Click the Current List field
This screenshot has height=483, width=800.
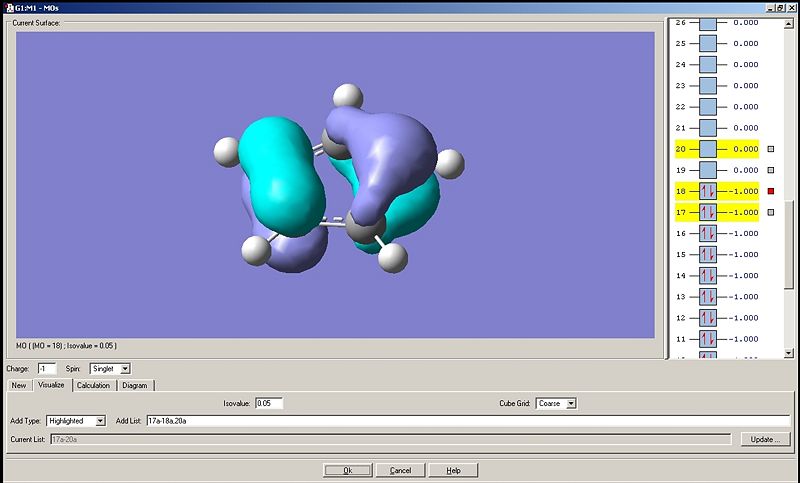pos(391,439)
